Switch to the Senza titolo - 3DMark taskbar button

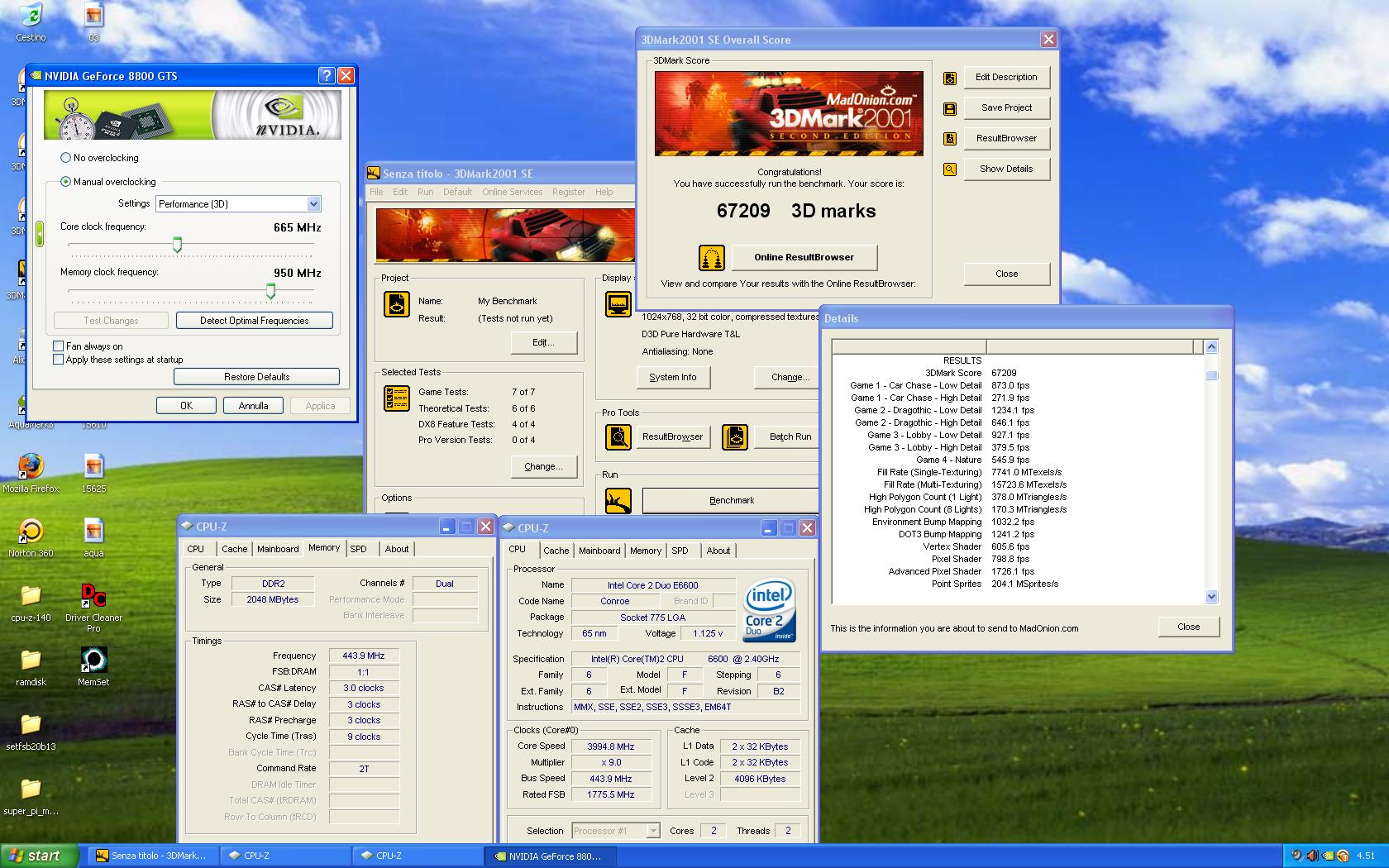[x=155, y=856]
